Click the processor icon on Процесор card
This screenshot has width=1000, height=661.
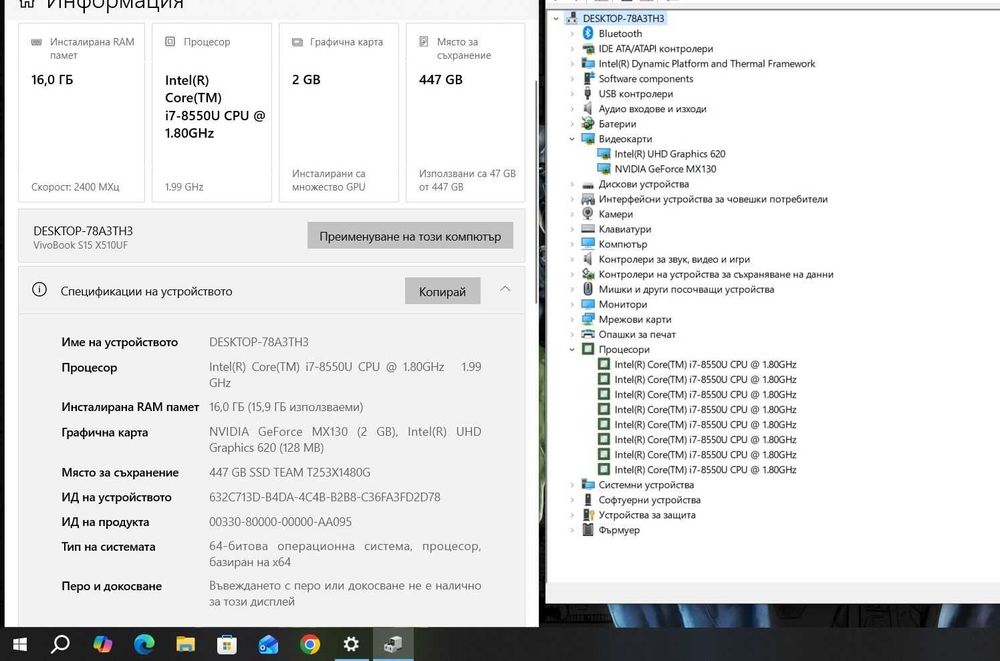(x=170, y=41)
